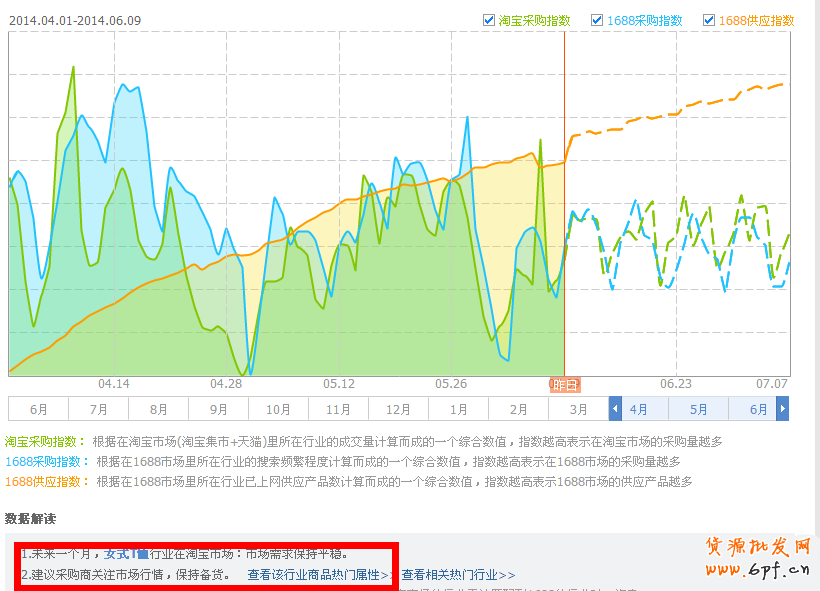Viewport: 820px width, 591px height.
Task: Select 6月 at the start of timeline
Action: (39, 409)
